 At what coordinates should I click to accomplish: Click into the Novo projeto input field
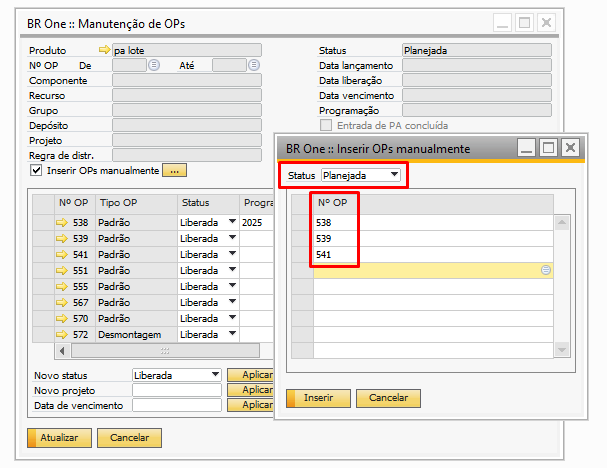point(177,390)
